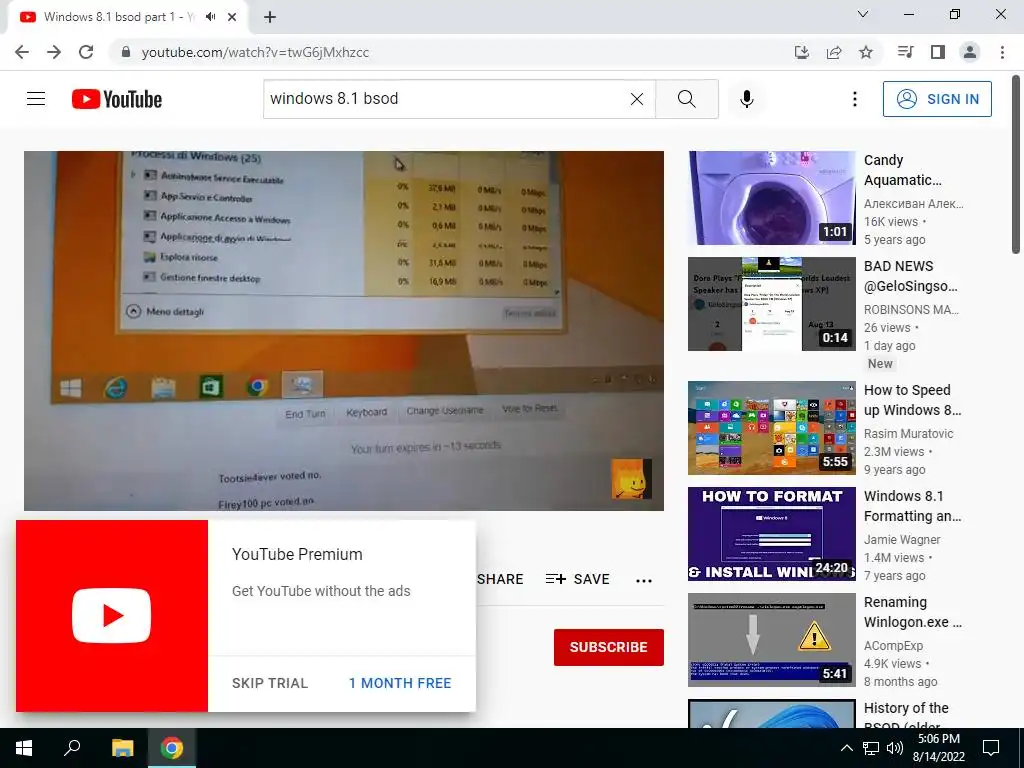Open tab search chevron in title bar
Image resolution: width=1024 pixels, height=768 pixels.
pos(863,14)
